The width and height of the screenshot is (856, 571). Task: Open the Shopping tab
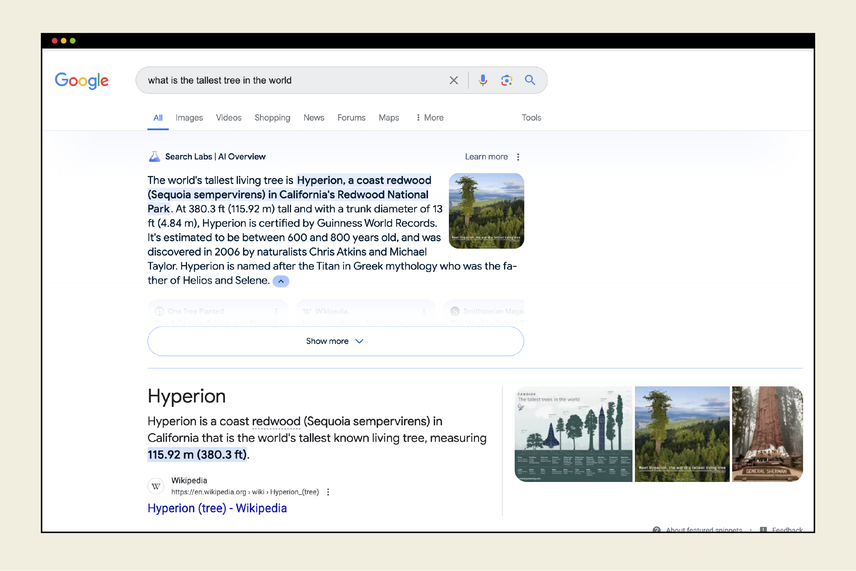[x=272, y=117]
